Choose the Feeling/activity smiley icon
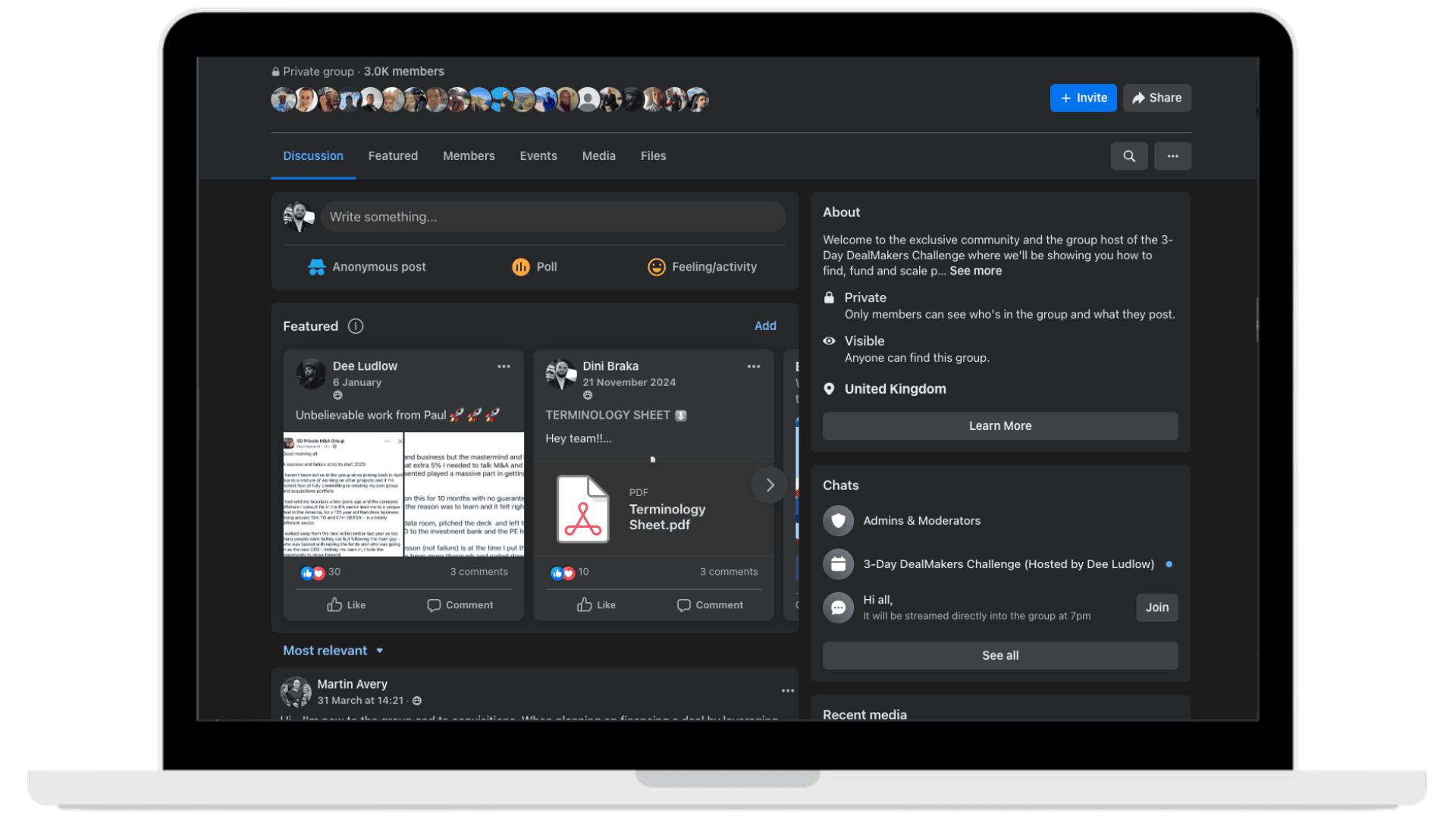This screenshot has width=1456, height=819. [x=656, y=267]
